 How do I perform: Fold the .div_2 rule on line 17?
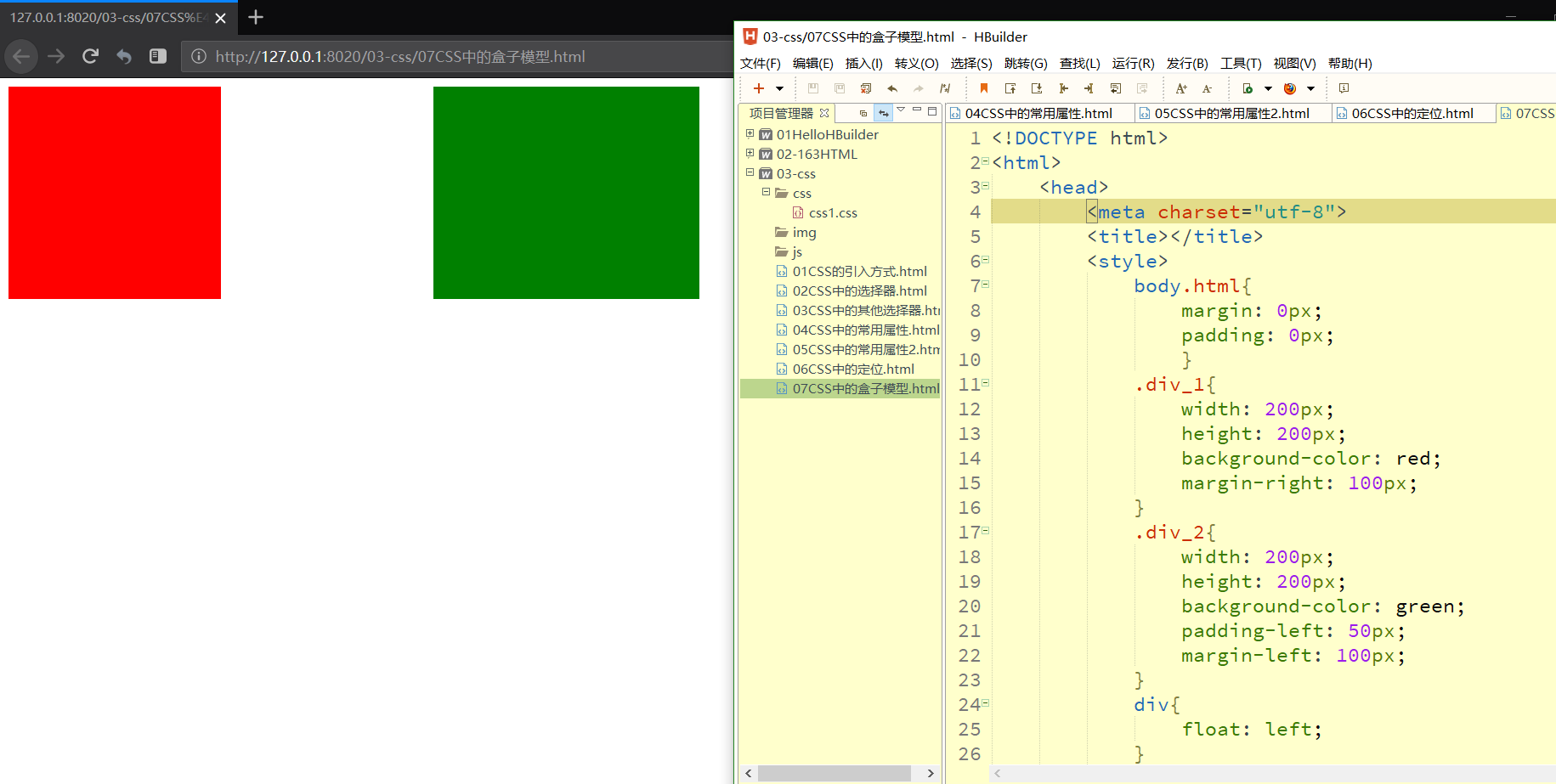[986, 531]
